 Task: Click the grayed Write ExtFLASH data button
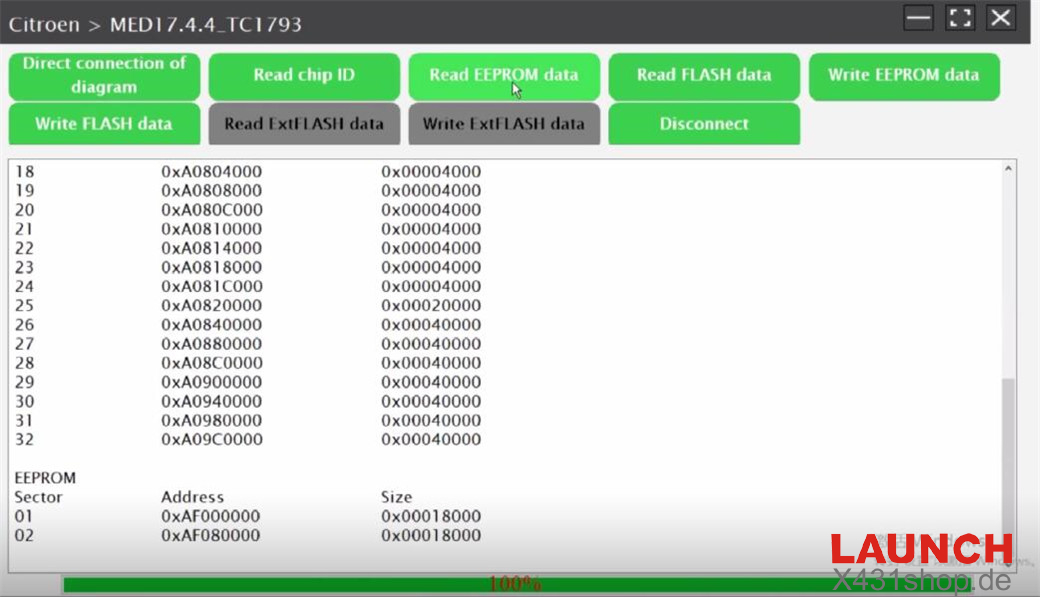(x=504, y=124)
